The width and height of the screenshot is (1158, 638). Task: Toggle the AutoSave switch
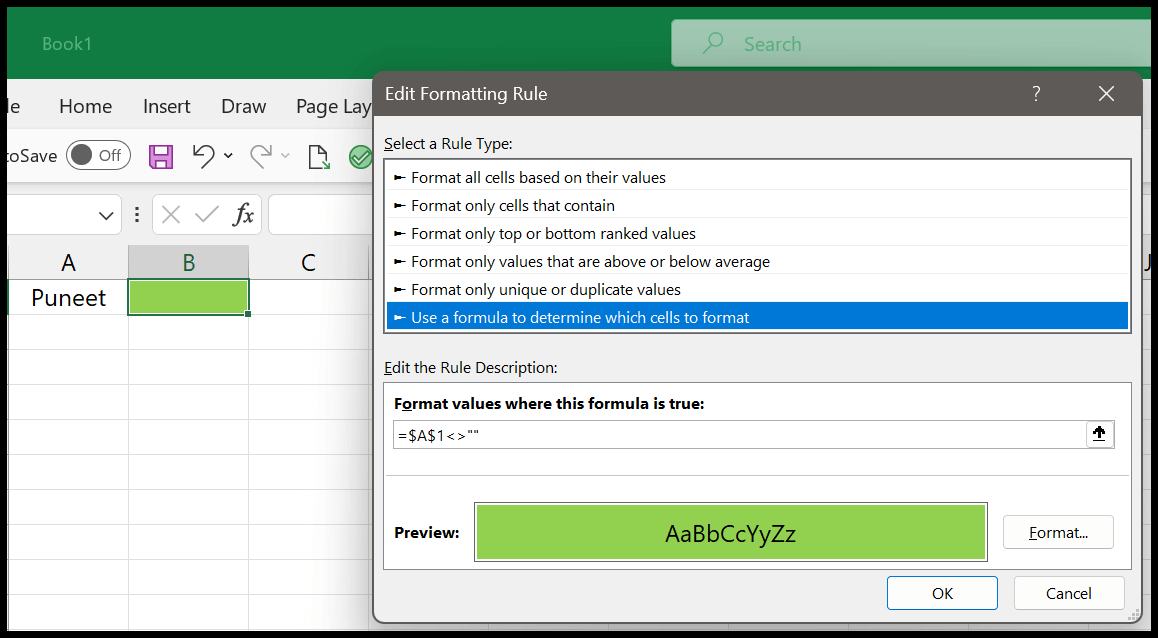point(98,155)
